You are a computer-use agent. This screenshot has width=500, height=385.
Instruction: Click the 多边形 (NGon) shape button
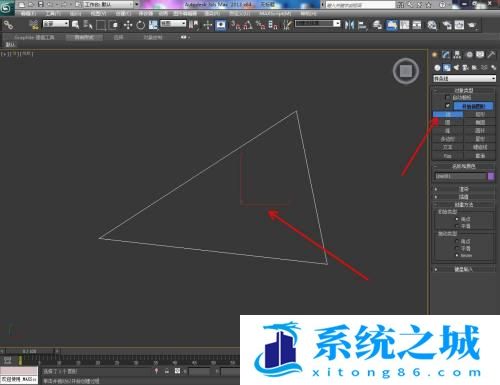coord(448,139)
